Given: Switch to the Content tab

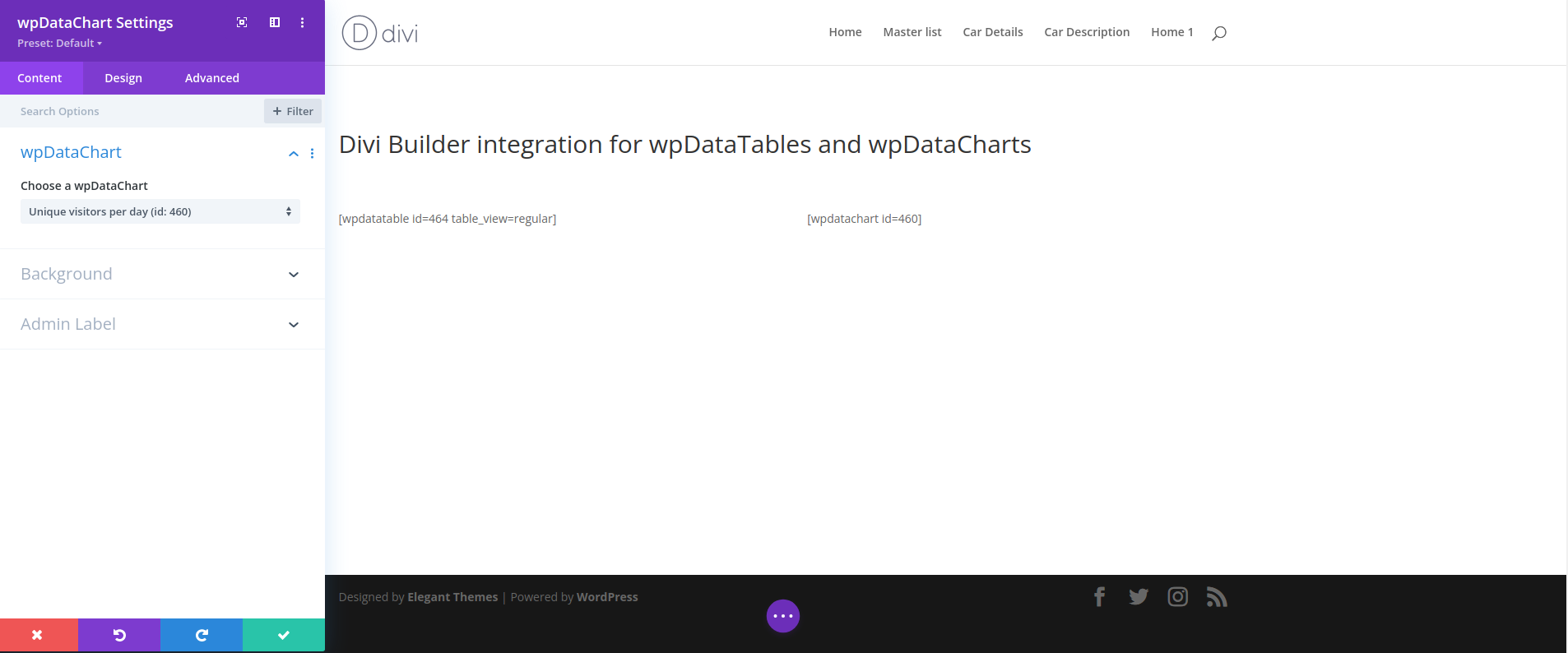Looking at the screenshot, I should (39, 78).
